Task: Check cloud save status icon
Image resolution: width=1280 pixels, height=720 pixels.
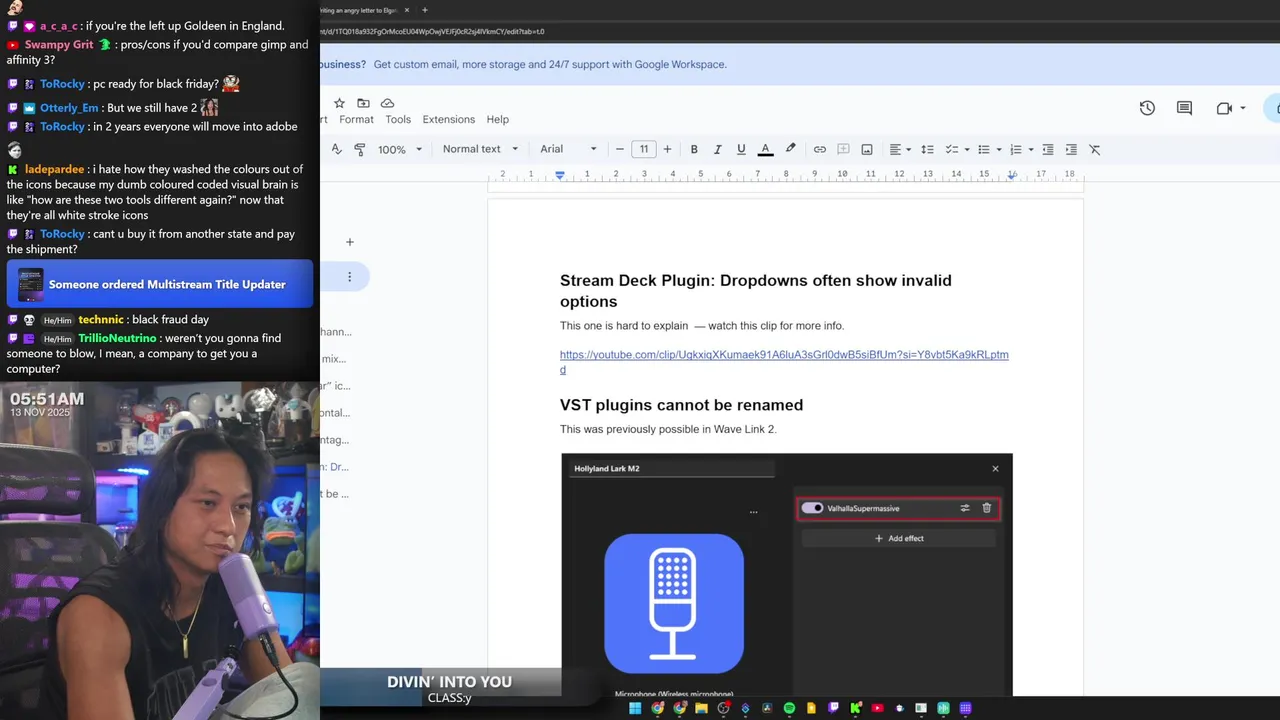Action: tap(387, 103)
